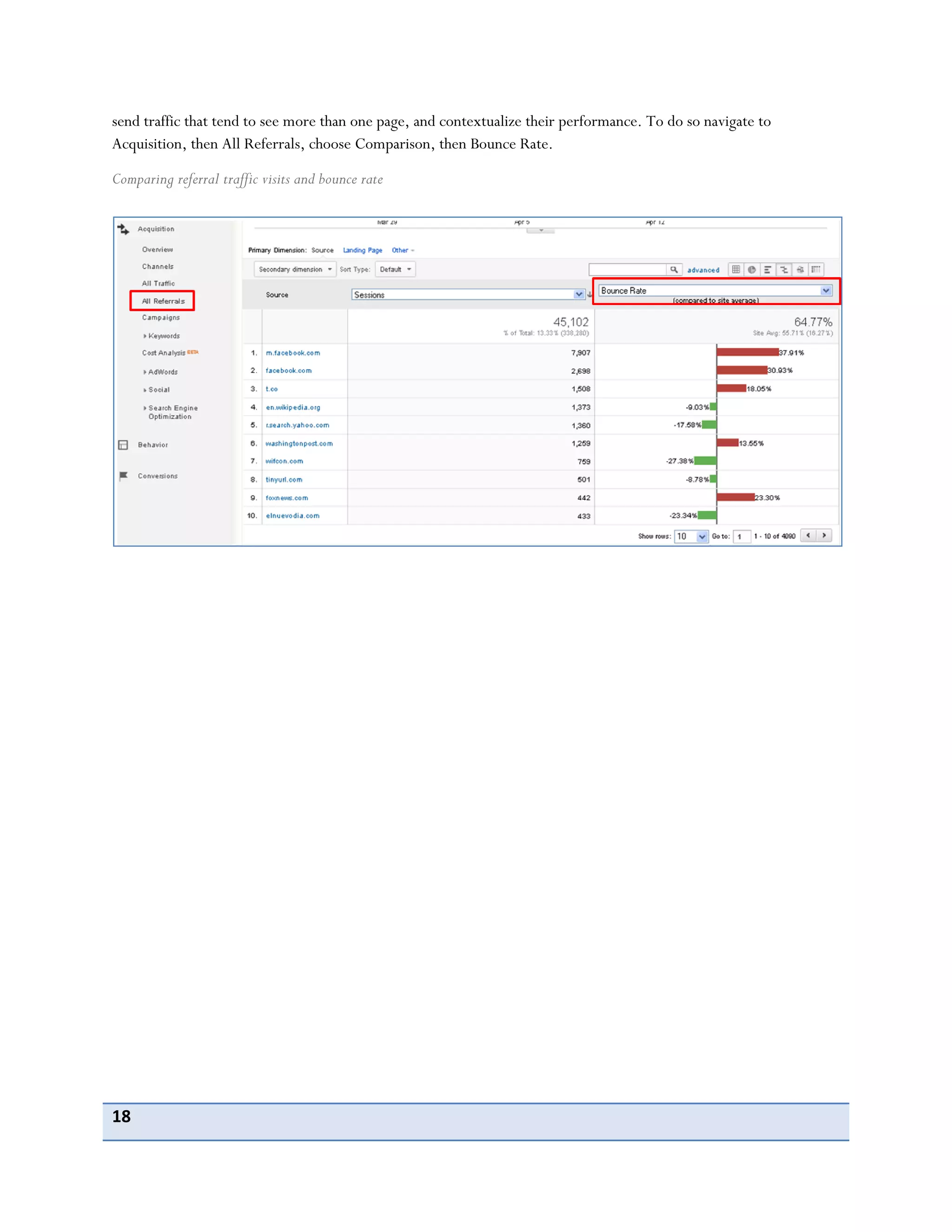Open the Bounce Rate comparison dropdown

click(x=715, y=291)
